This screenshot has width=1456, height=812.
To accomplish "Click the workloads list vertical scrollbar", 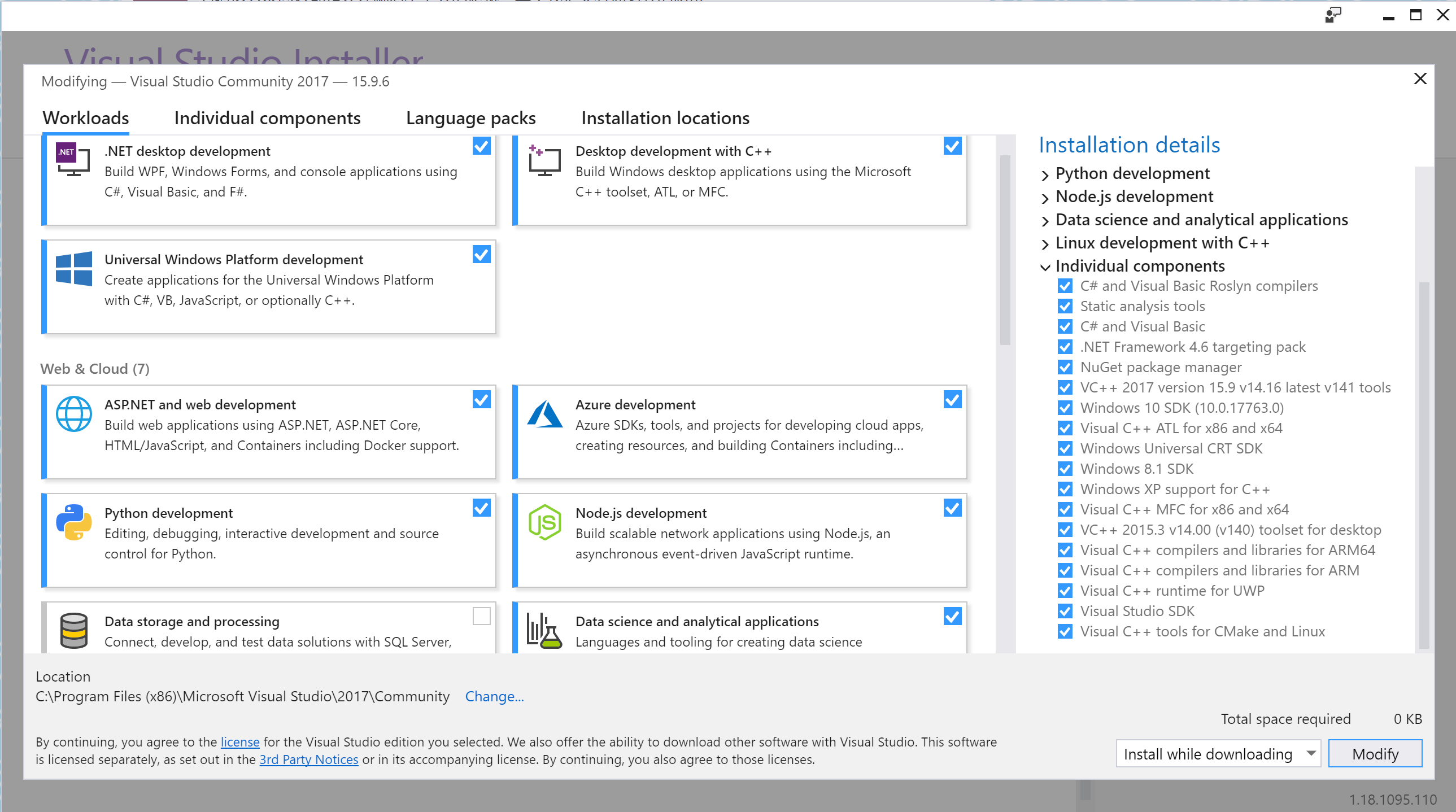I will [x=1004, y=248].
